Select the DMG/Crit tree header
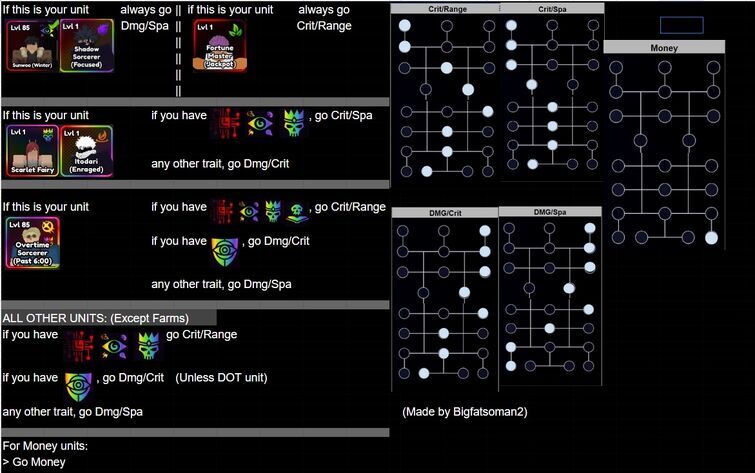 (x=445, y=212)
